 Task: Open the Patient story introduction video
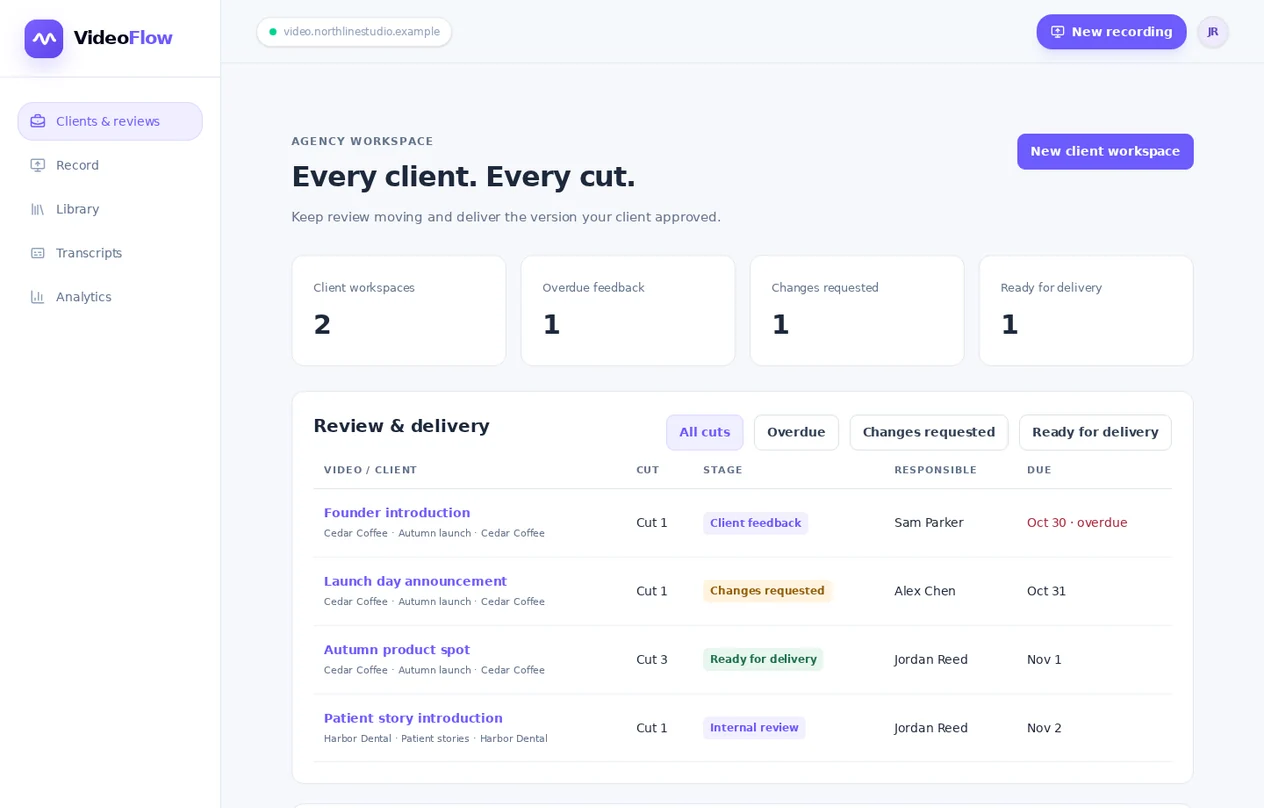[413, 718]
